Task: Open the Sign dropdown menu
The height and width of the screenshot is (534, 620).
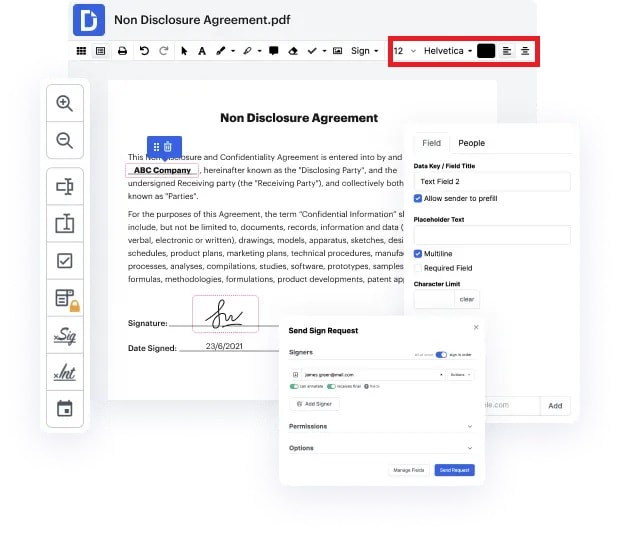Action: pos(365,51)
